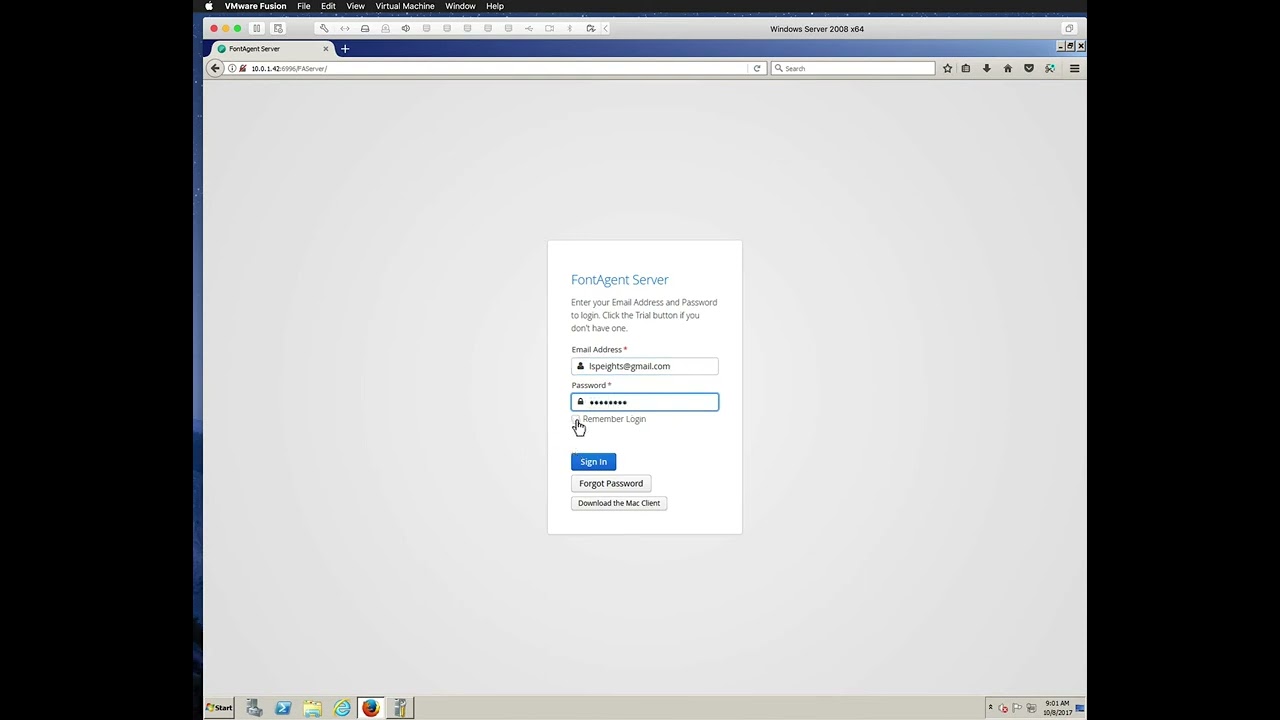Click the Windows Start button

coord(219,708)
